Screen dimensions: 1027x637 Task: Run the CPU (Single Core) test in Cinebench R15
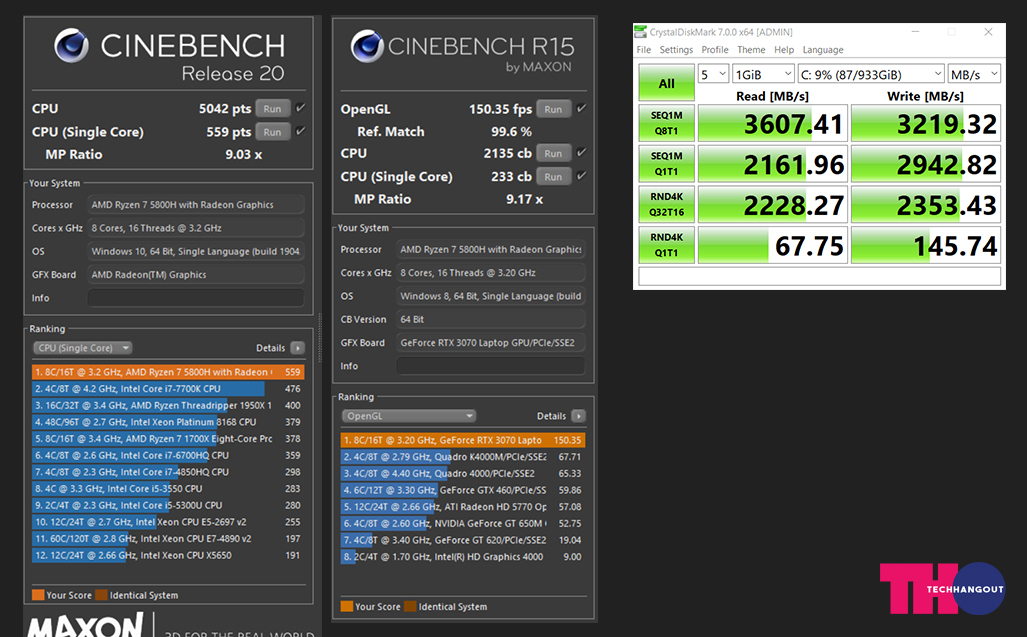(553, 176)
